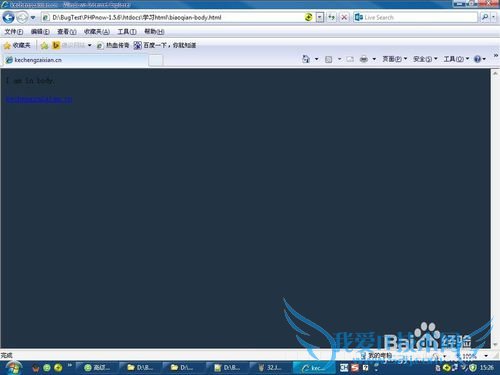Open the 工具(T) menu in menu bar
500x375 pixels.
point(127,32)
